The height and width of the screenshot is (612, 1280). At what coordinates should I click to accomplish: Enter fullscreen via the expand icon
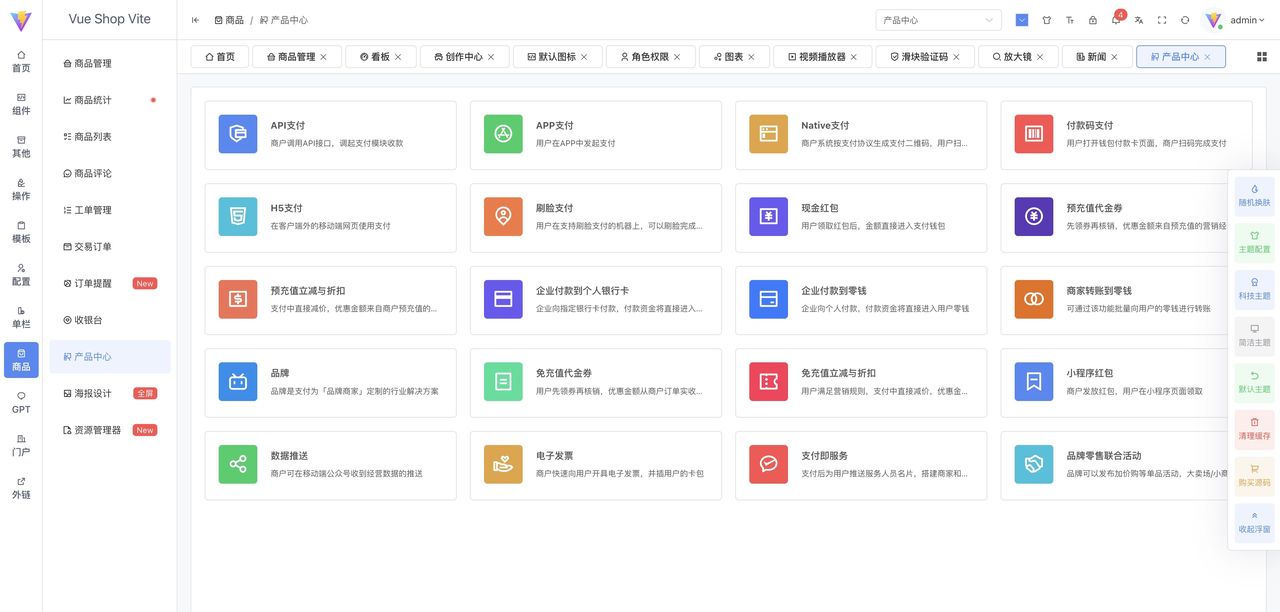pyautogui.click(x=1162, y=19)
